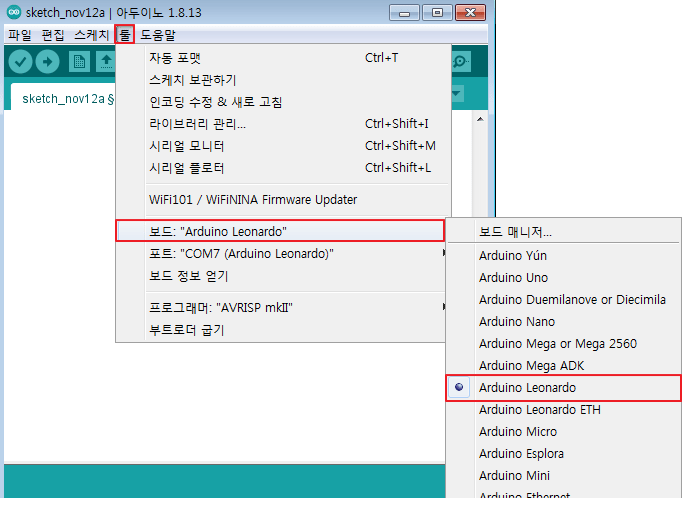Choose Arduino Mini board
Image resolution: width=687 pixels, height=507 pixels.
click(x=563, y=475)
